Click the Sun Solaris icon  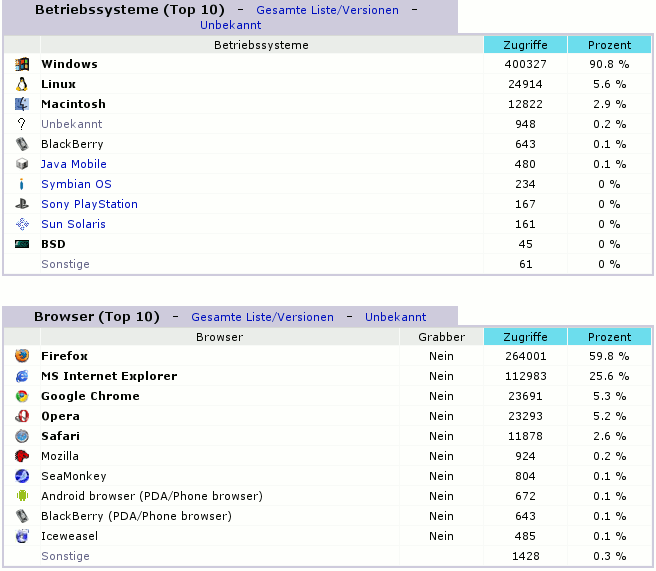[22, 224]
